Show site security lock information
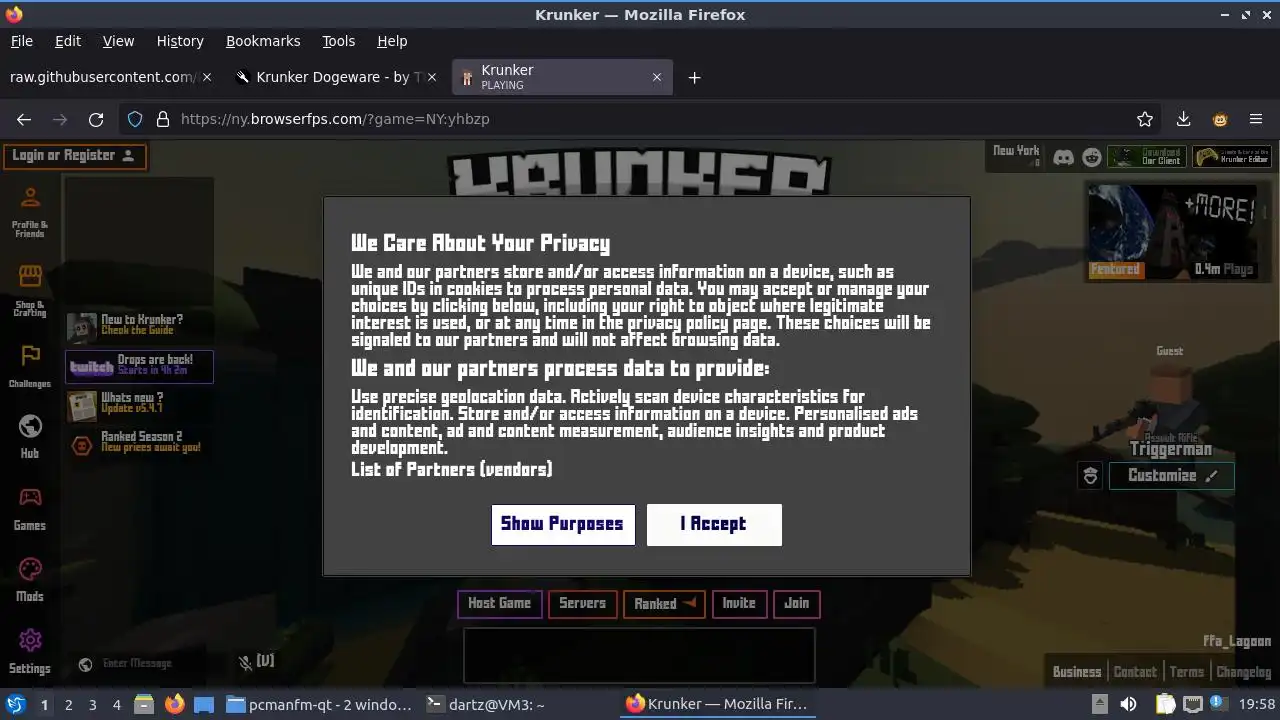 click(163, 119)
